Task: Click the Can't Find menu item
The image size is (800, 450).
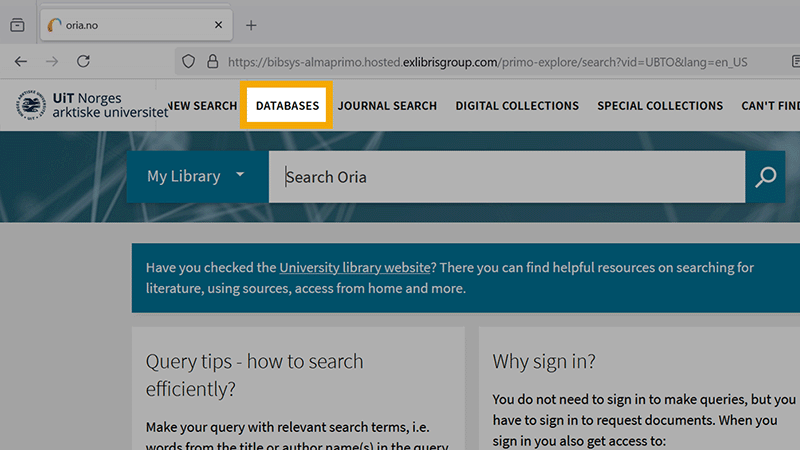Action: pos(770,105)
